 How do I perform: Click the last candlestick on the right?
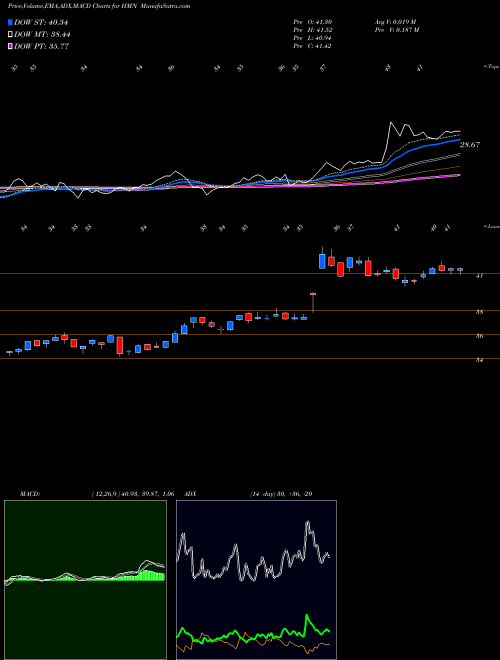pos(460,270)
